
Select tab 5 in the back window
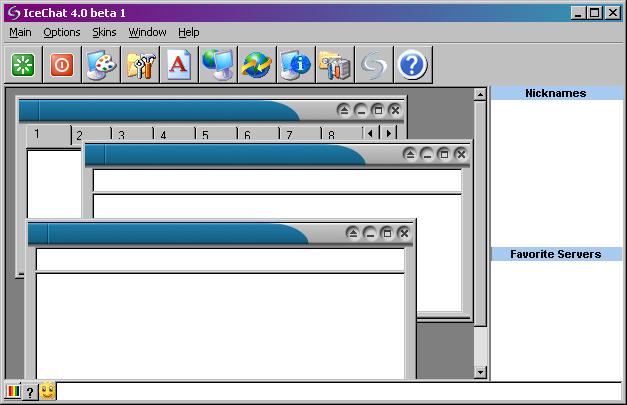[217, 134]
